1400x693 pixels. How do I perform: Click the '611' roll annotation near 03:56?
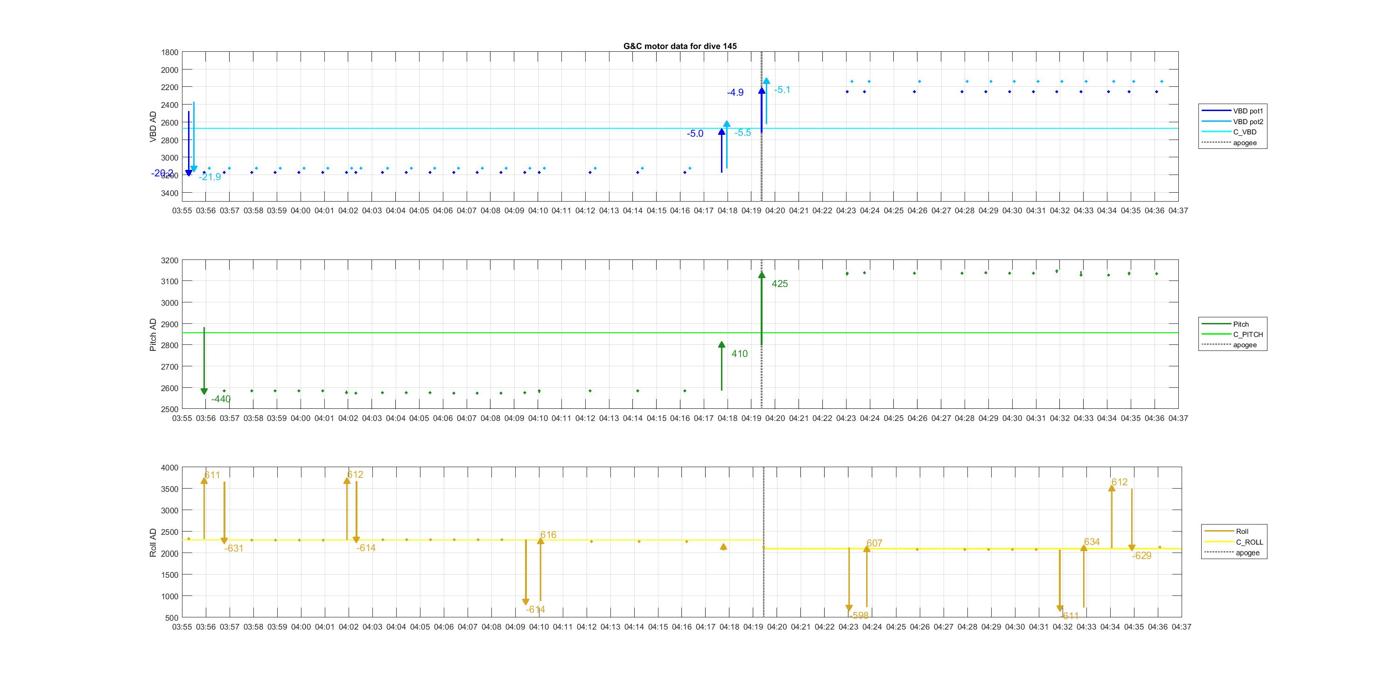point(212,475)
